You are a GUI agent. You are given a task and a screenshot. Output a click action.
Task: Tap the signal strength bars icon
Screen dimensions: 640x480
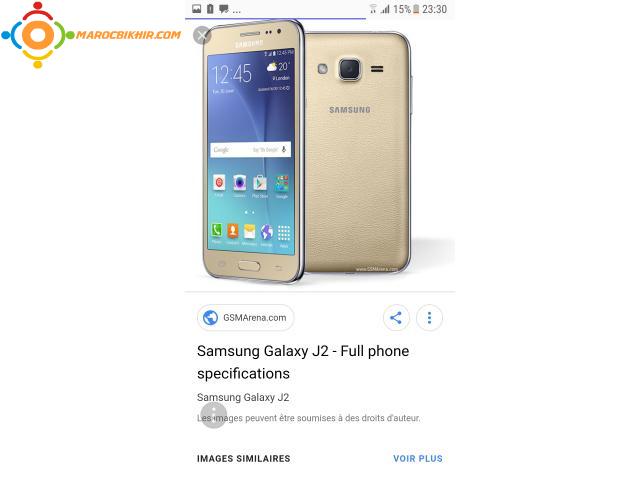click(x=385, y=9)
